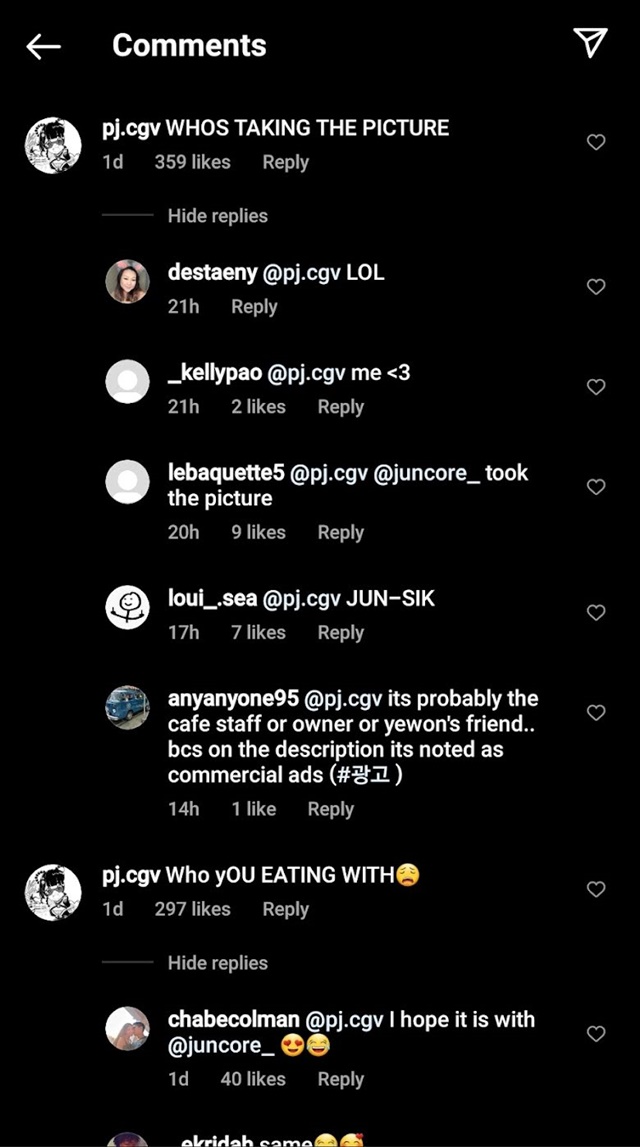Image resolution: width=640 pixels, height=1147 pixels.
Task: Hide replies under Who yOU EATING WITH
Action: click(x=217, y=963)
